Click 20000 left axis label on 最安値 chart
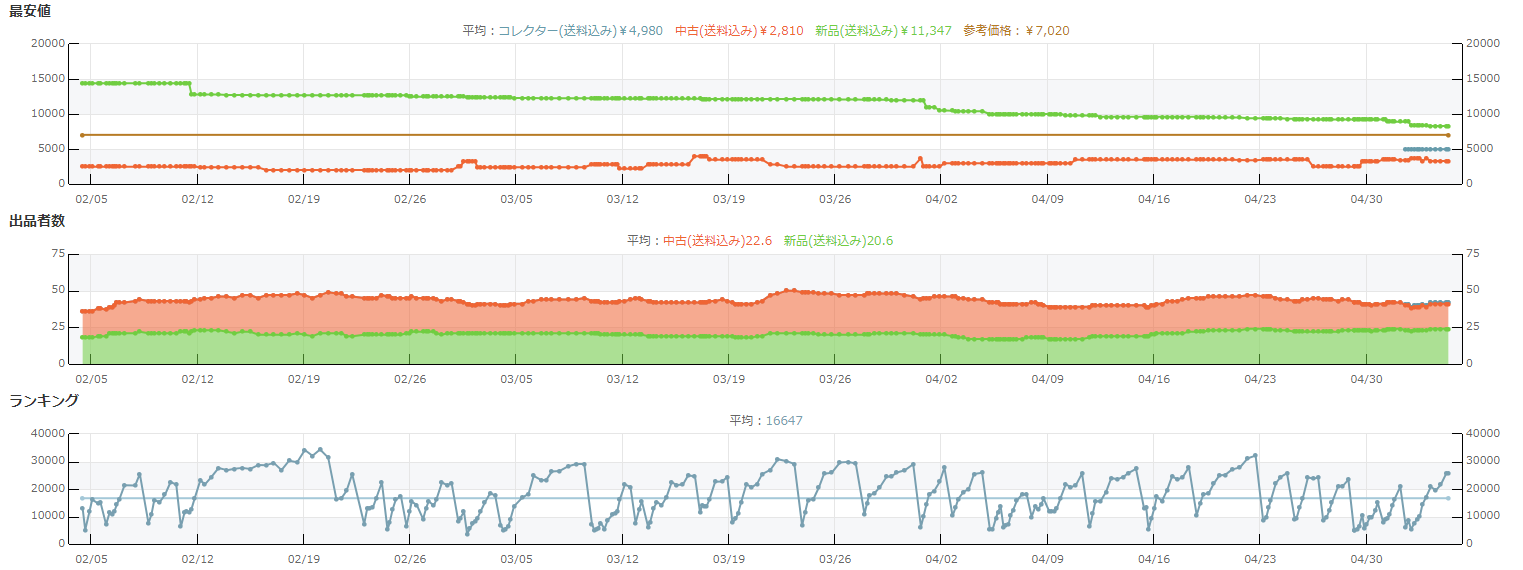This screenshot has width=1523, height=570. pos(48,44)
